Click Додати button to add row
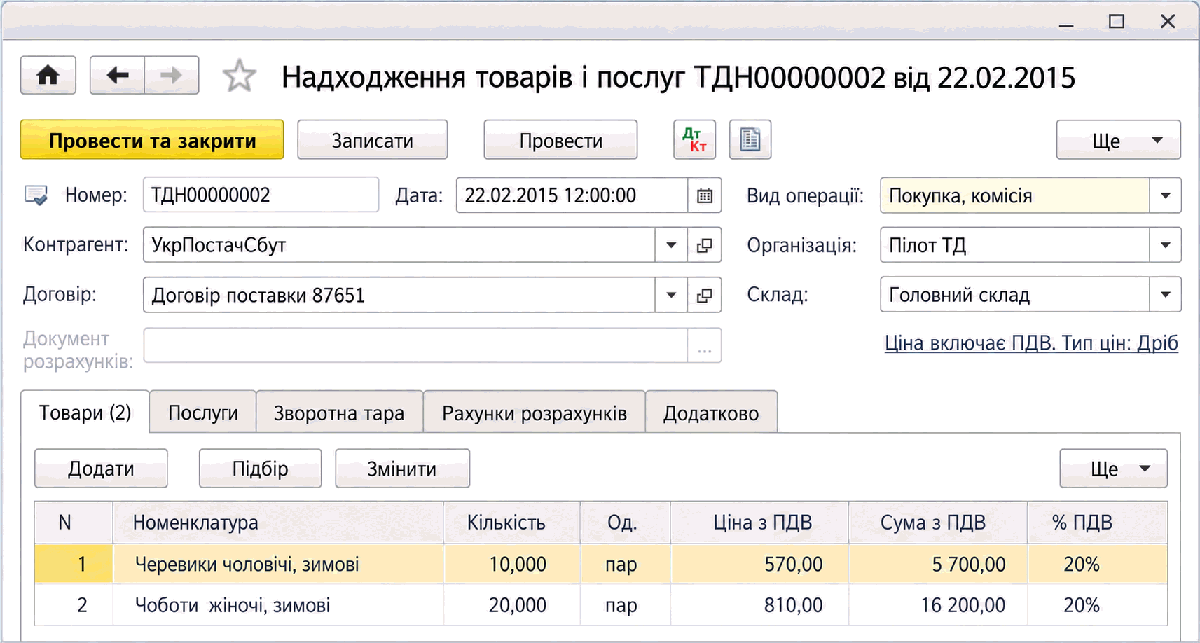 click(101, 468)
